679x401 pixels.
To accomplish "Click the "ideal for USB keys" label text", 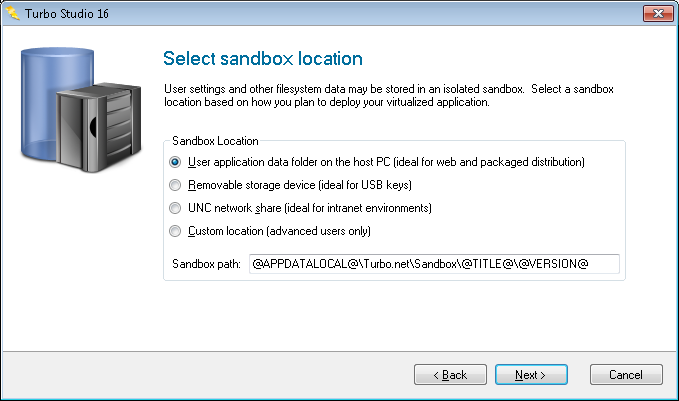I will tap(360, 185).
